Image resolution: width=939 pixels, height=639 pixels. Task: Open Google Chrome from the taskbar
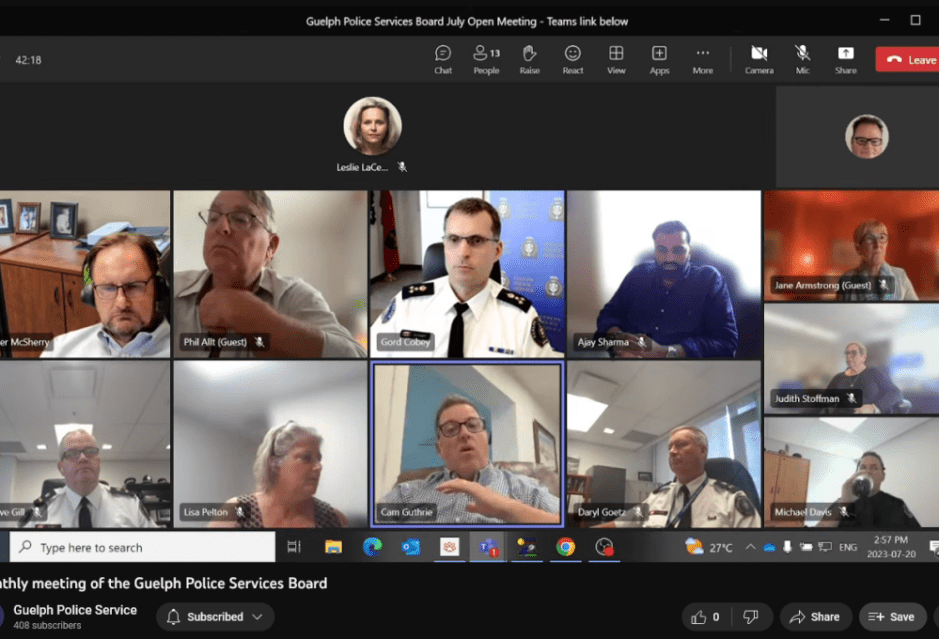pos(565,547)
